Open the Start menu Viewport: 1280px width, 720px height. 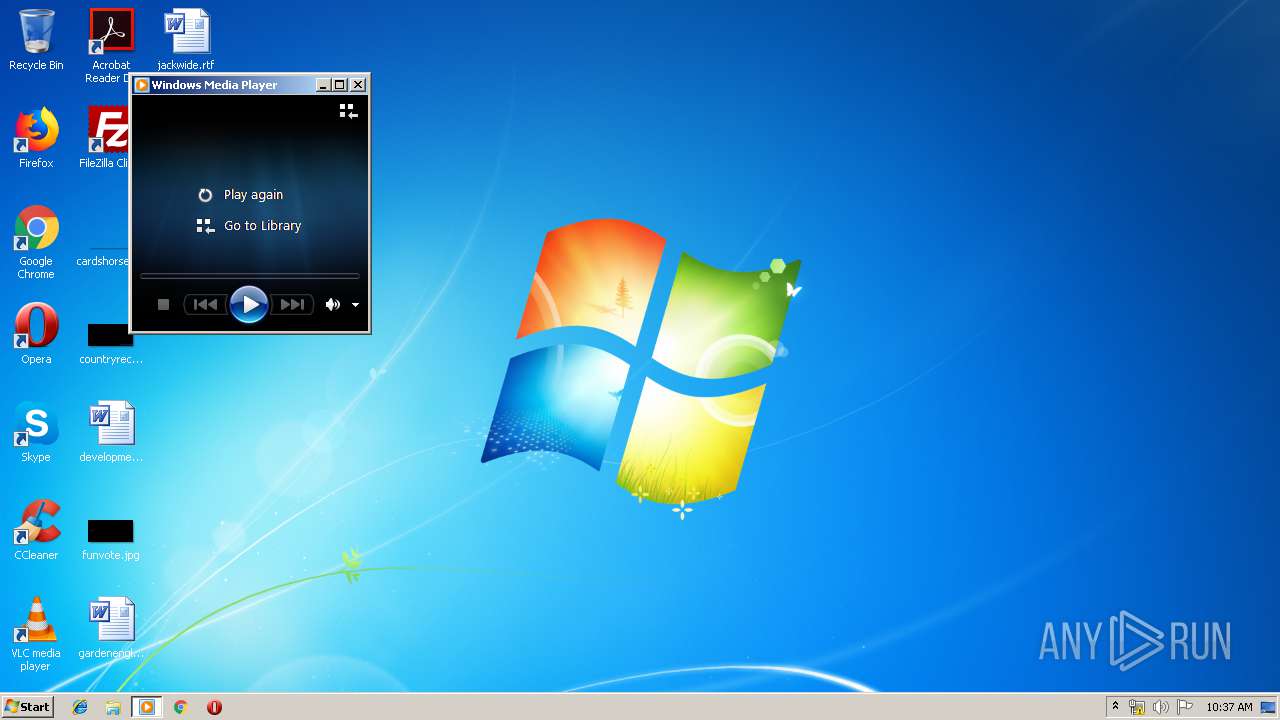point(28,707)
